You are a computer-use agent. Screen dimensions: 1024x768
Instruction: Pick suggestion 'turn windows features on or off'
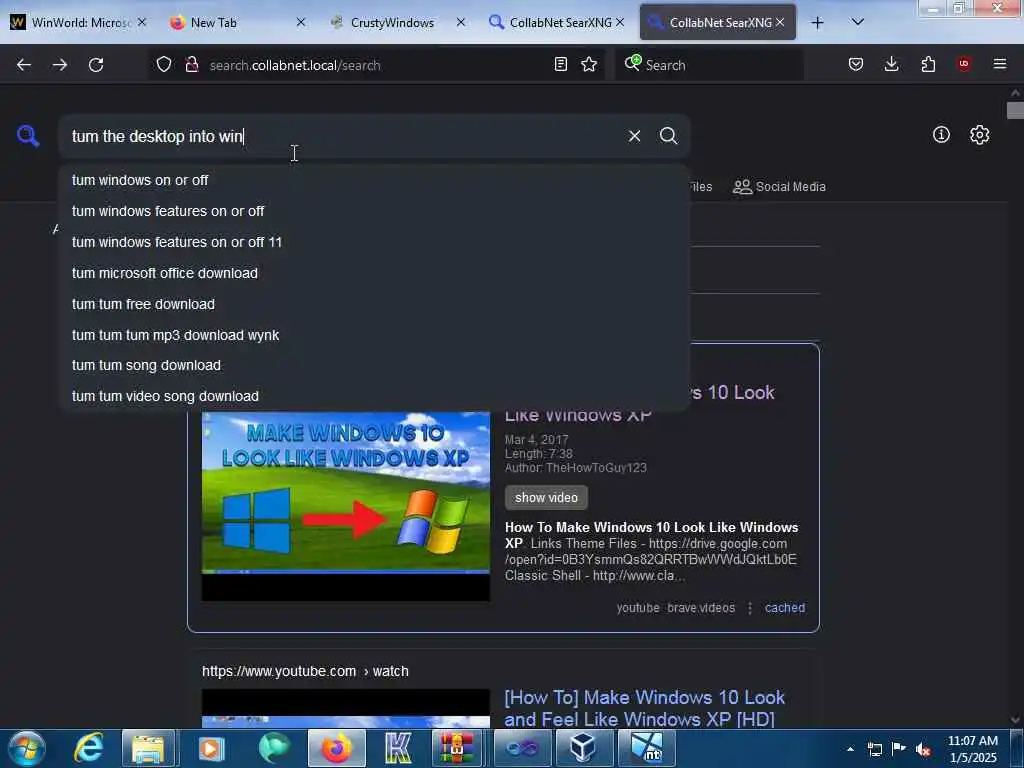(x=374, y=211)
